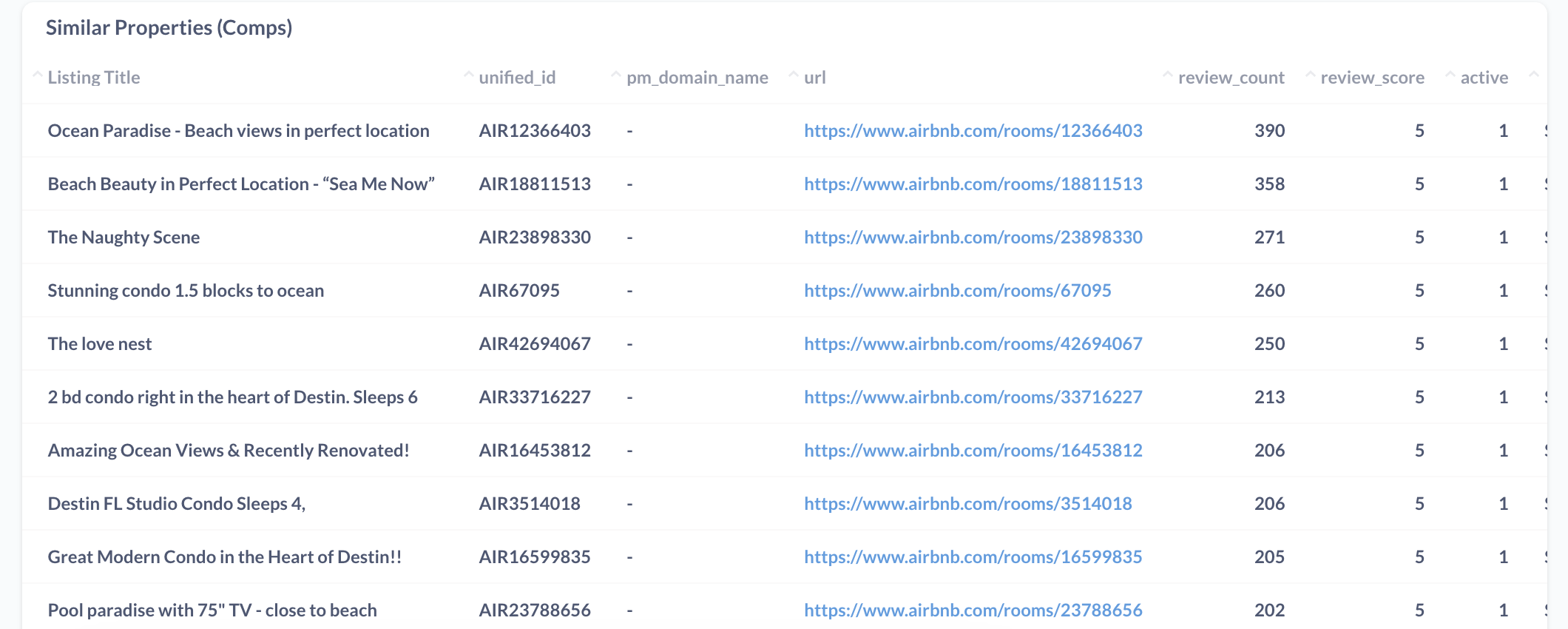Click review count 358
The height and width of the screenshot is (629, 1568).
coord(1269,184)
